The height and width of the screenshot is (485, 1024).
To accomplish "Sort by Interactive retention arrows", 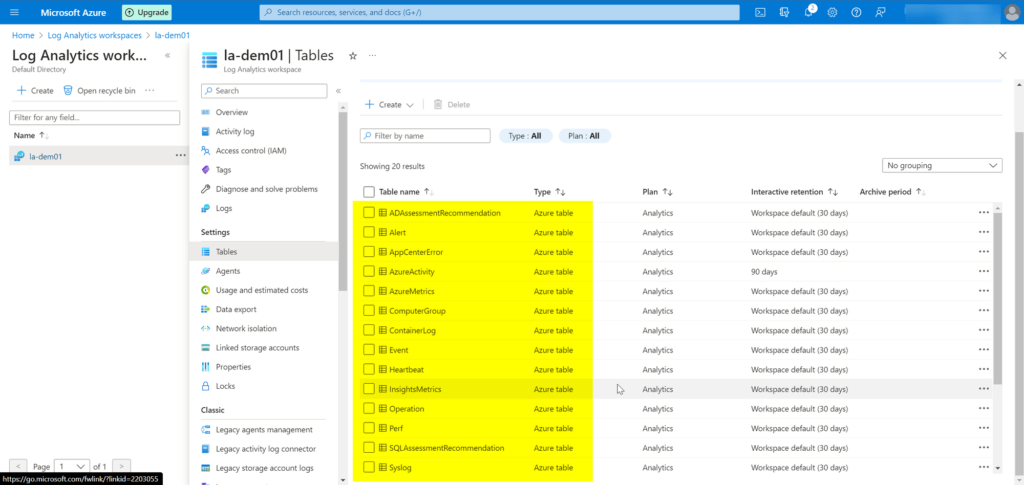I will click(832, 192).
